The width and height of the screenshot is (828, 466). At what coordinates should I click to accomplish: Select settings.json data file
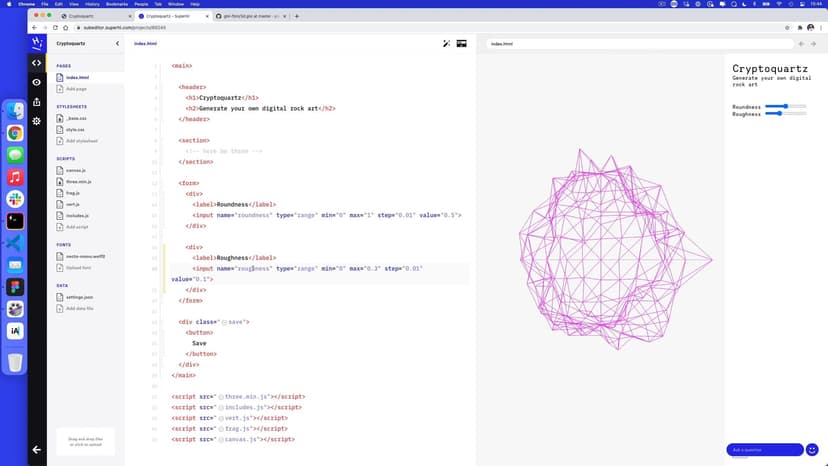click(80, 297)
